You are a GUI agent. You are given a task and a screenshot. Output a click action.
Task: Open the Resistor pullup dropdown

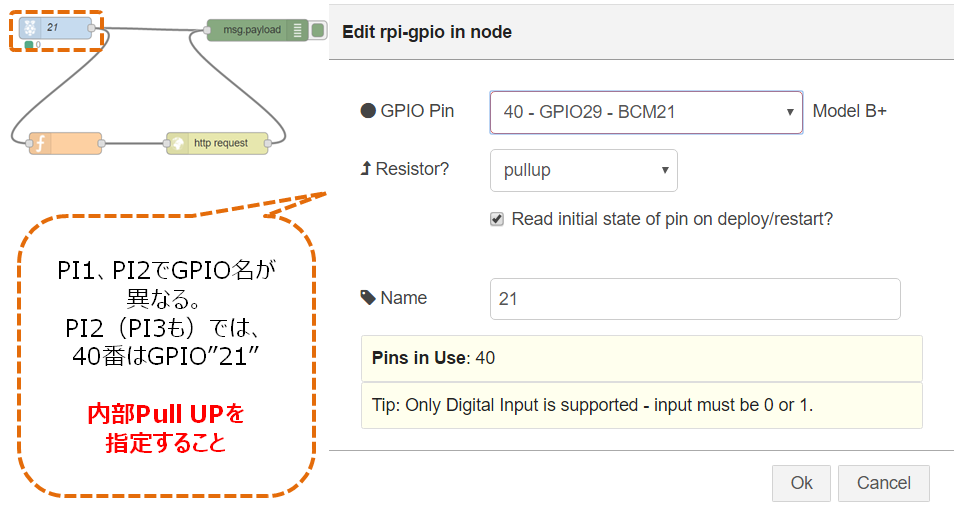tap(583, 170)
